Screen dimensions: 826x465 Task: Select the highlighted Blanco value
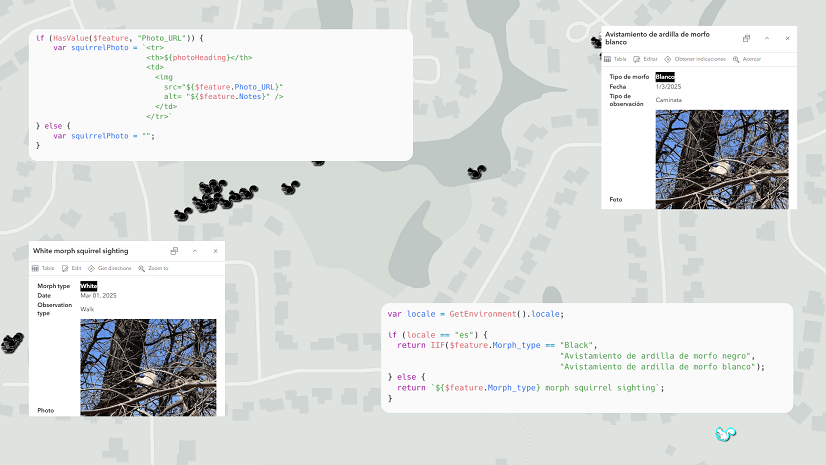click(x=665, y=77)
